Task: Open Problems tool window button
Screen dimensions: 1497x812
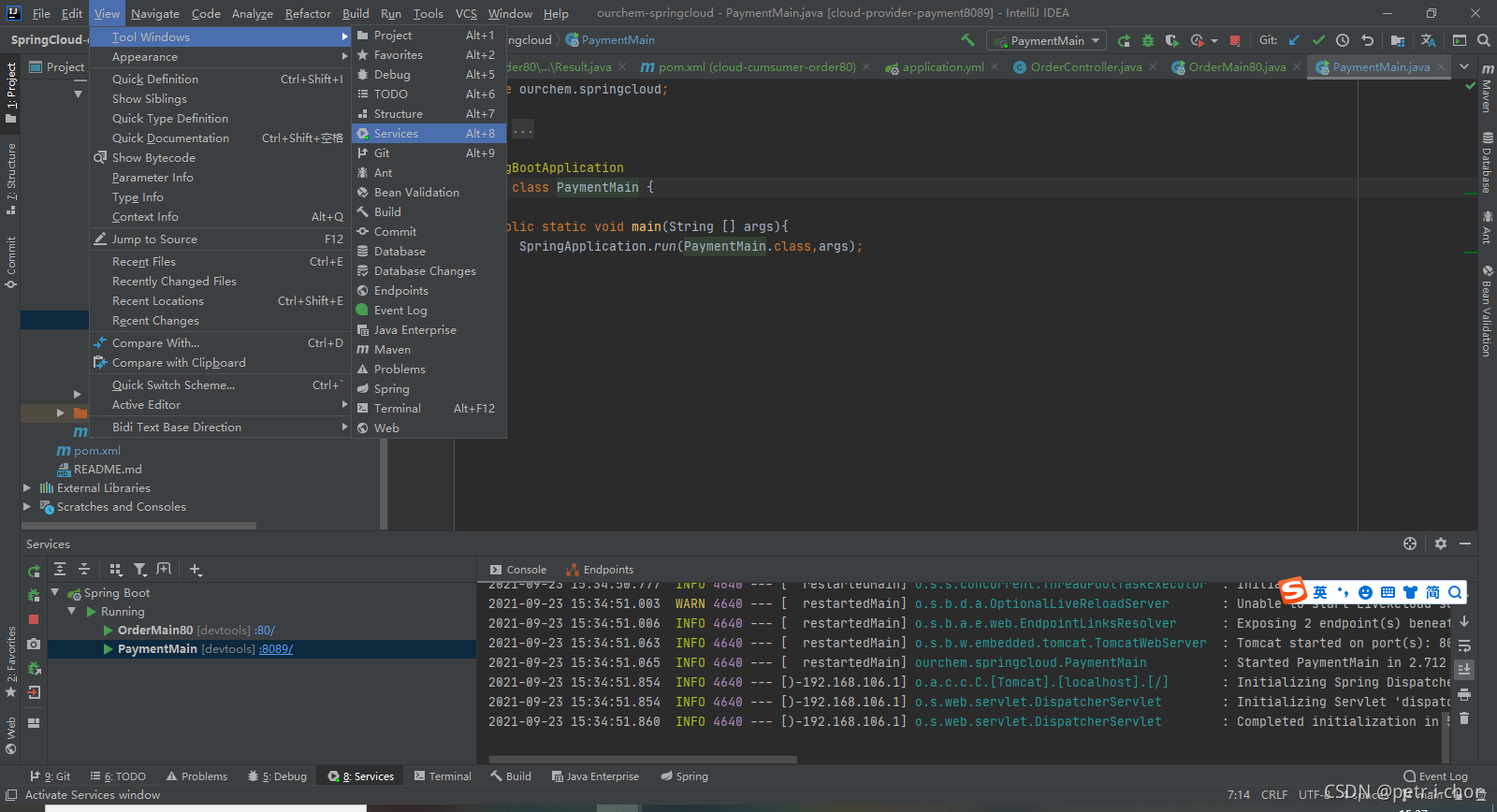Action: (x=196, y=776)
